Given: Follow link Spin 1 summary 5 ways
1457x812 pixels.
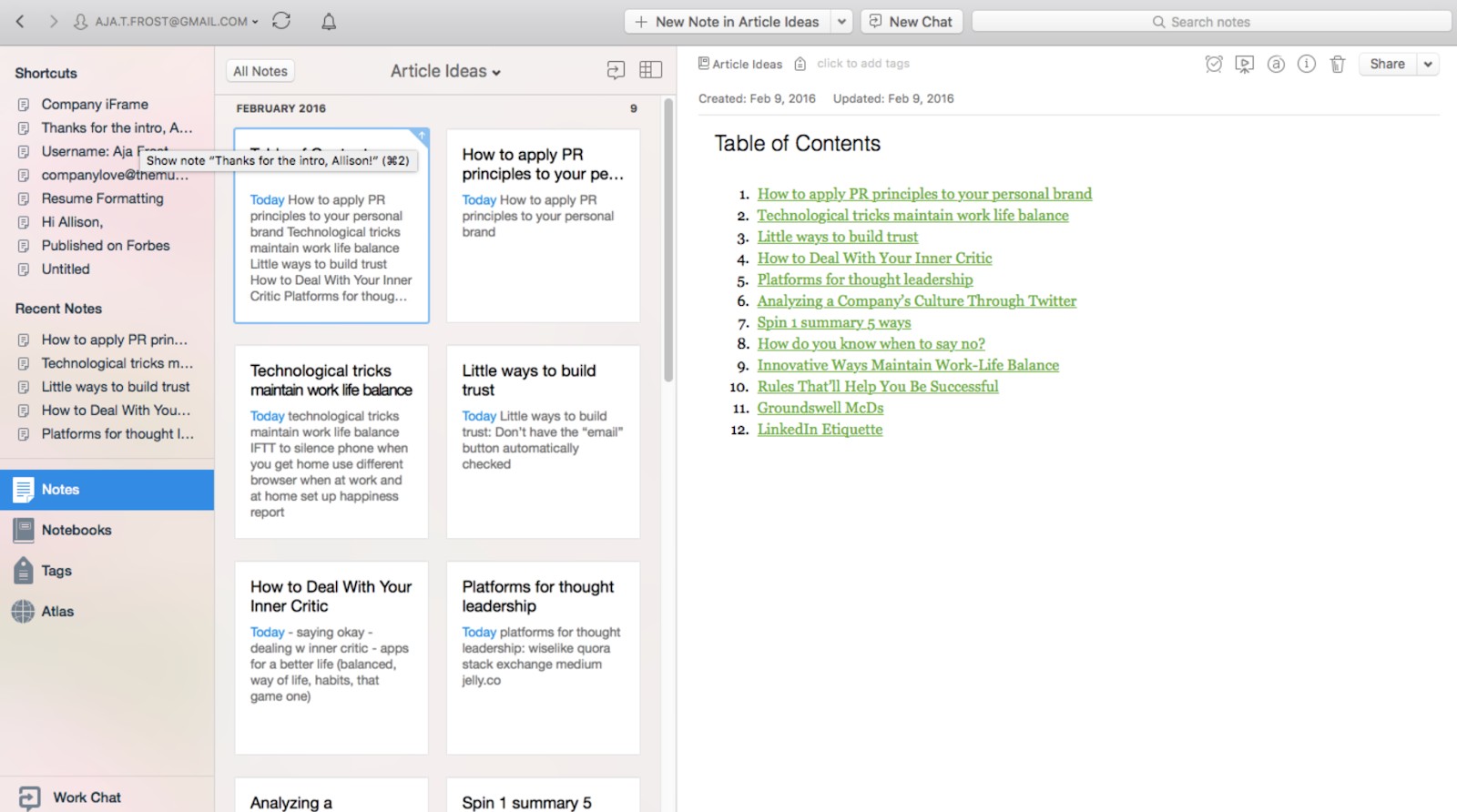Looking at the screenshot, I should pyautogui.click(x=834, y=322).
